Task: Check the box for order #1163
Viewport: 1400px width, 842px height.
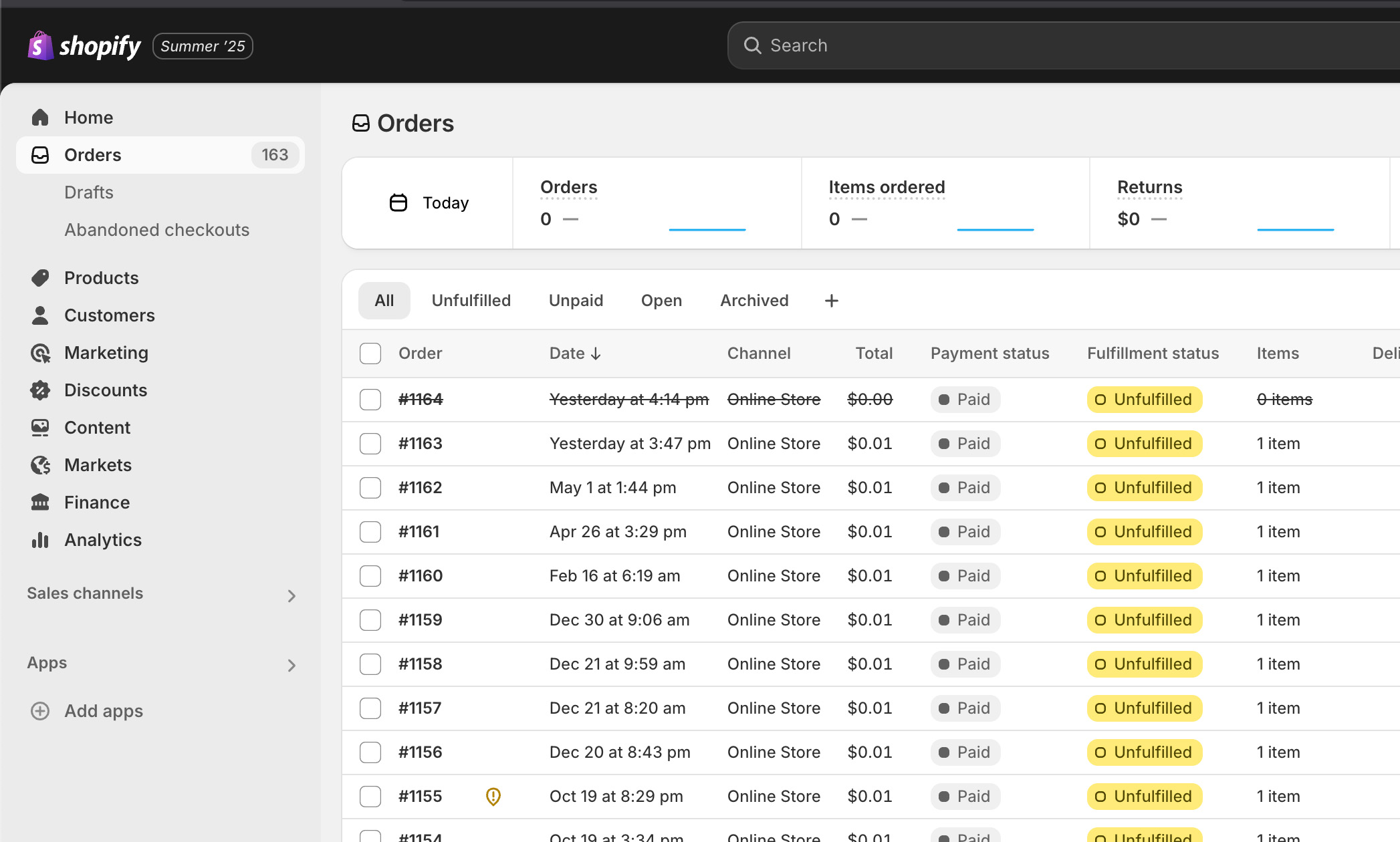Action: click(x=370, y=444)
